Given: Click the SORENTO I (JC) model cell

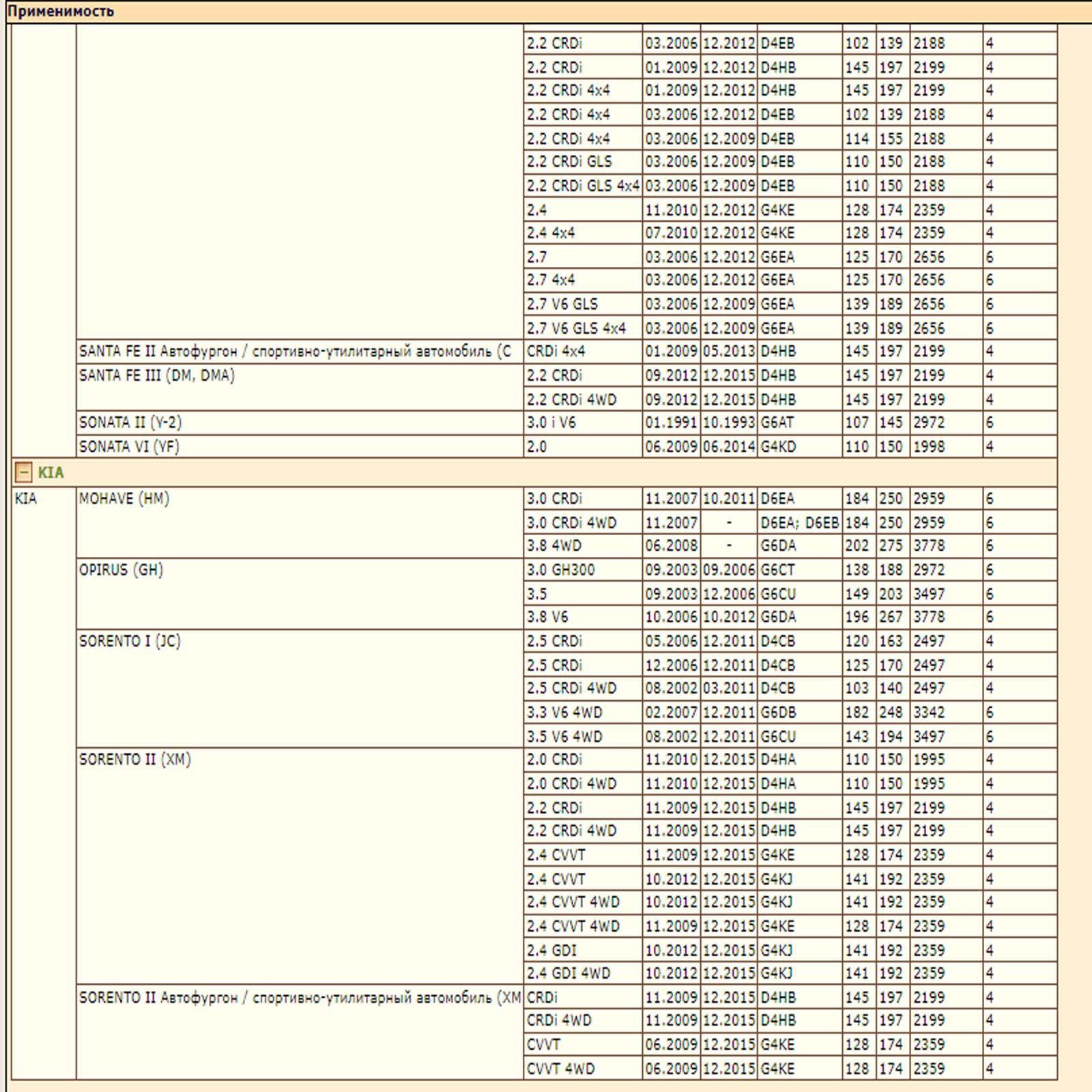Looking at the screenshot, I should point(130,642).
